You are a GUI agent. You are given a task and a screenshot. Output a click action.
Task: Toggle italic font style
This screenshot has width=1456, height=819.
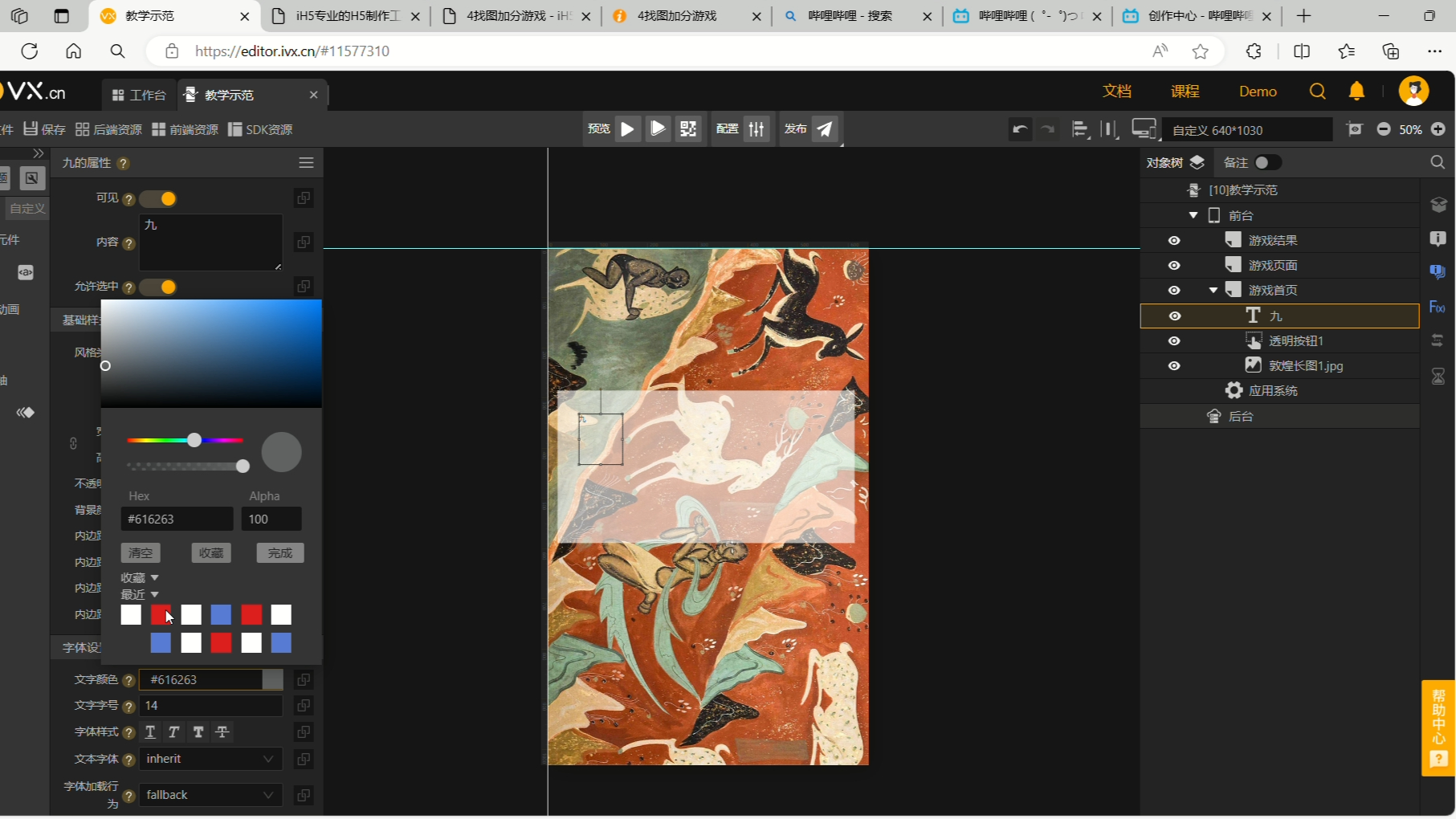click(173, 731)
